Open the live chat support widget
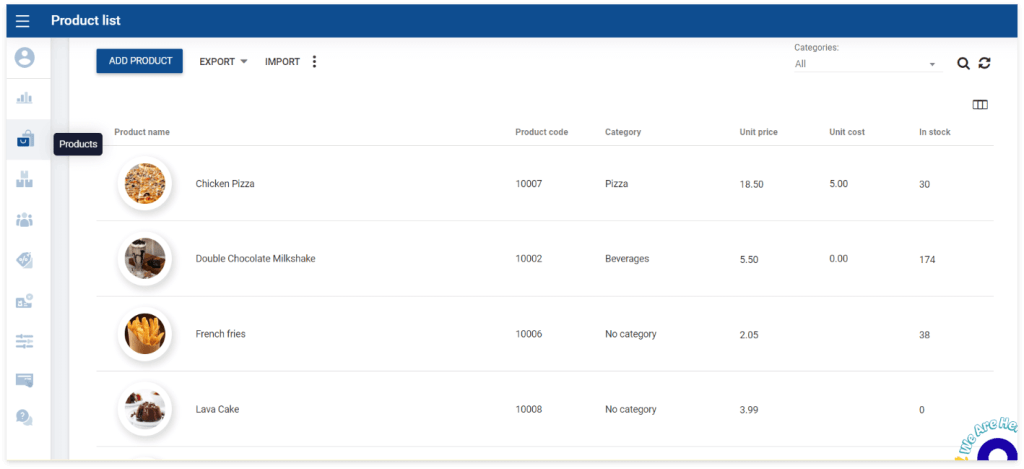 [997, 453]
